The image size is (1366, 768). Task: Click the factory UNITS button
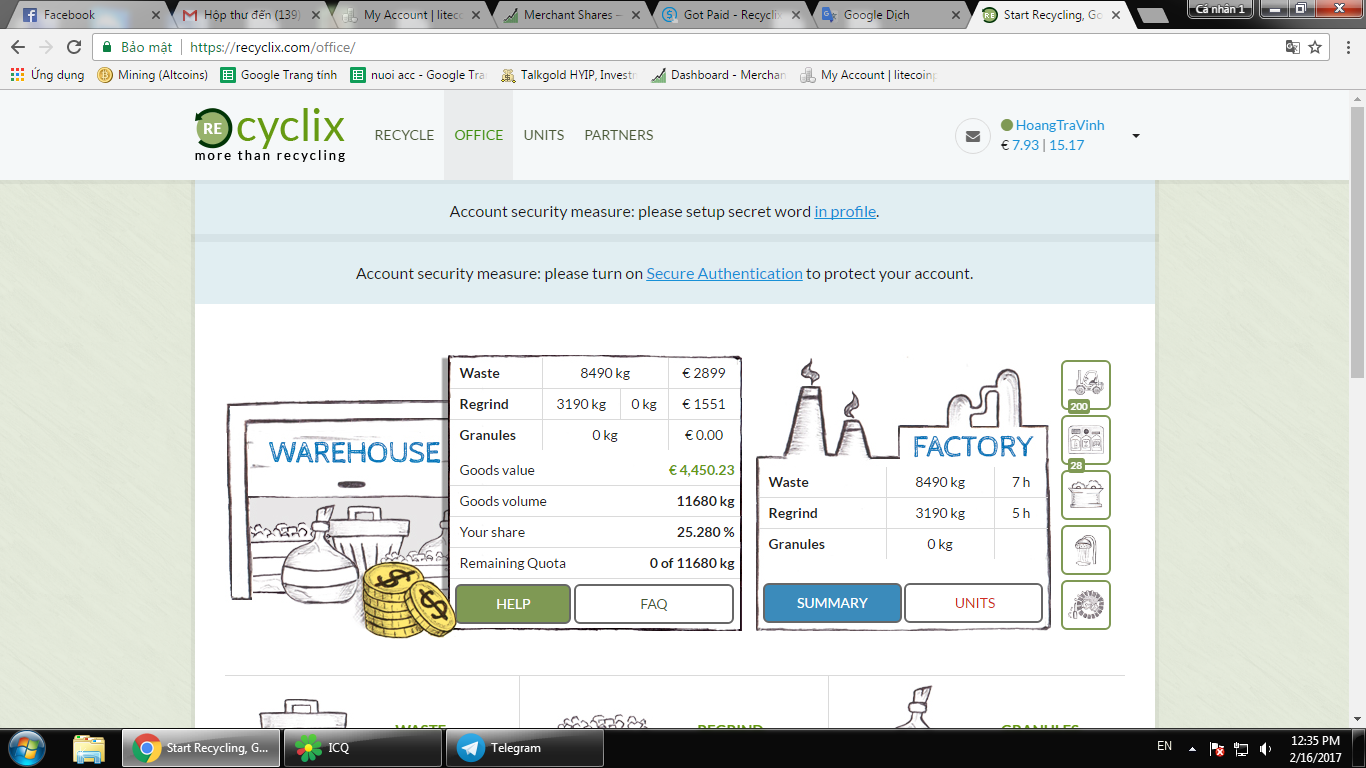click(974, 603)
